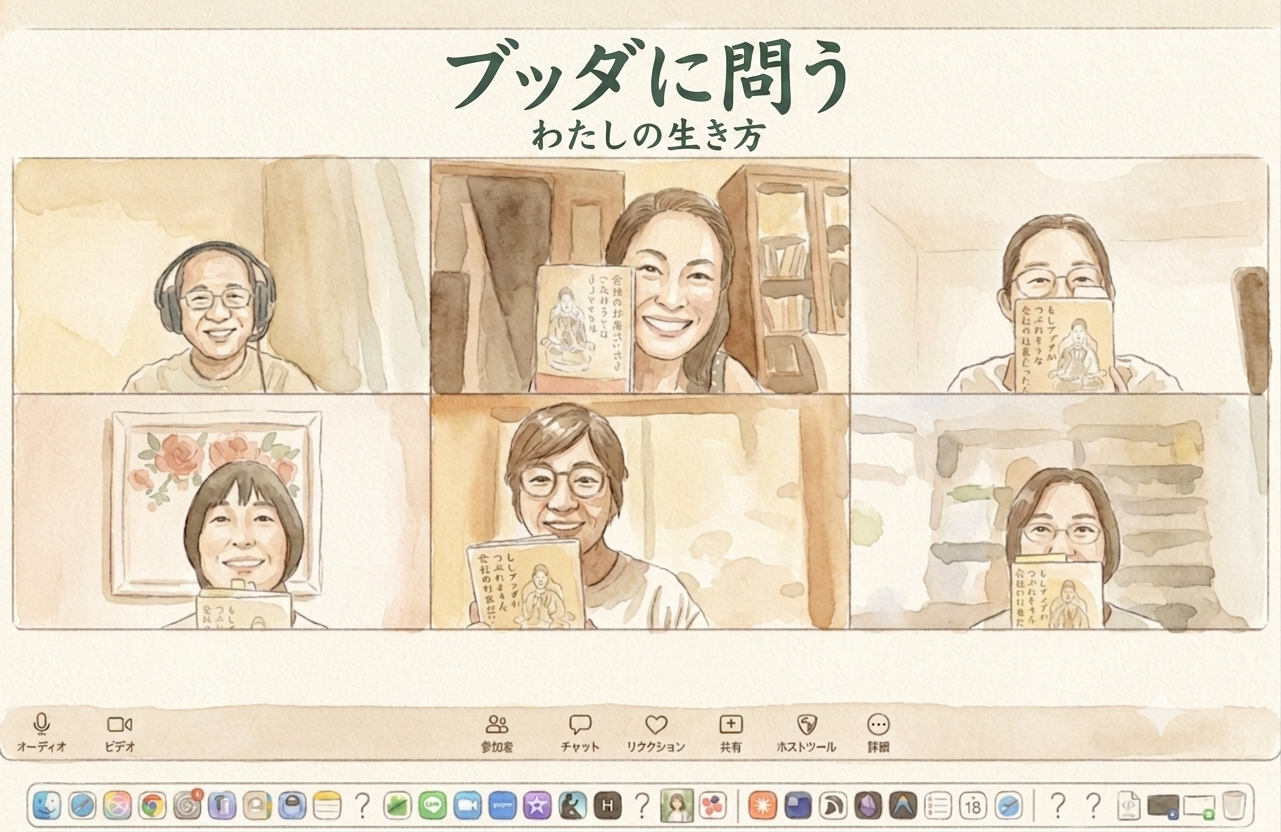This screenshot has height=832, width=1281.
Task: Launch Google Chrome from the dock
Action: (x=152, y=805)
